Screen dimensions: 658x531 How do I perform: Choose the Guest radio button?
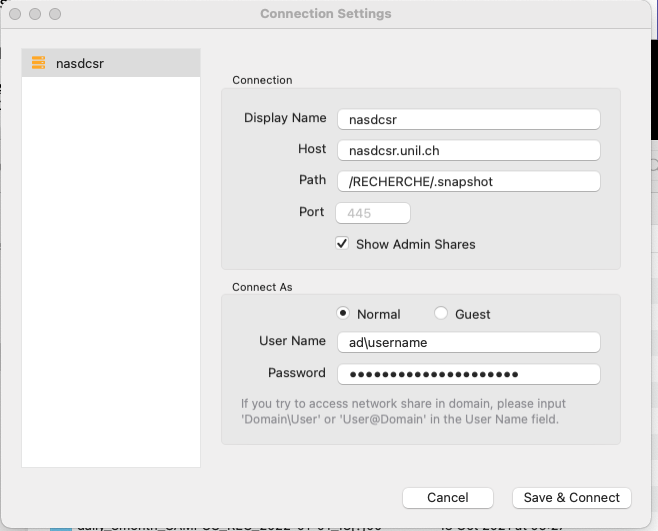click(441, 314)
